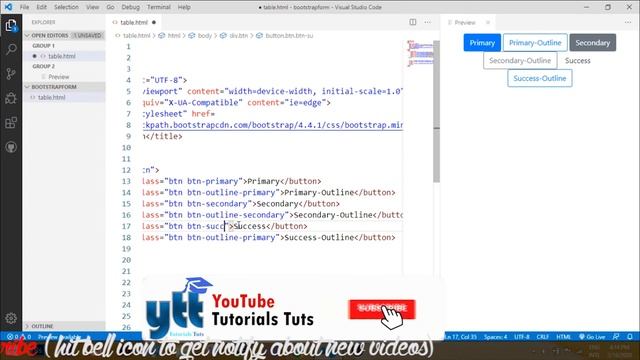This screenshot has height=360, width=640.
Task: Click the VS Code logo icon
Action: click(x=8, y=7)
